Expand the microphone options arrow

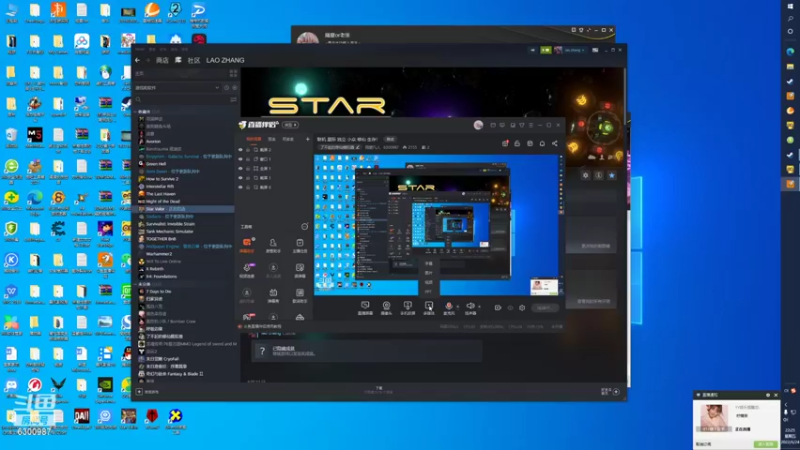pos(457,307)
